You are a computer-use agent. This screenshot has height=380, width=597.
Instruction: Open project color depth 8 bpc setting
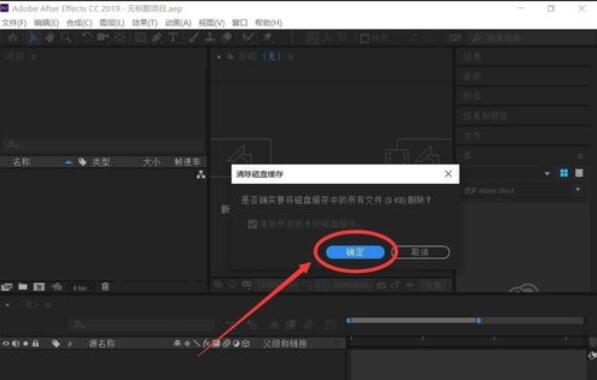pyautogui.click(x=80, y=288)
